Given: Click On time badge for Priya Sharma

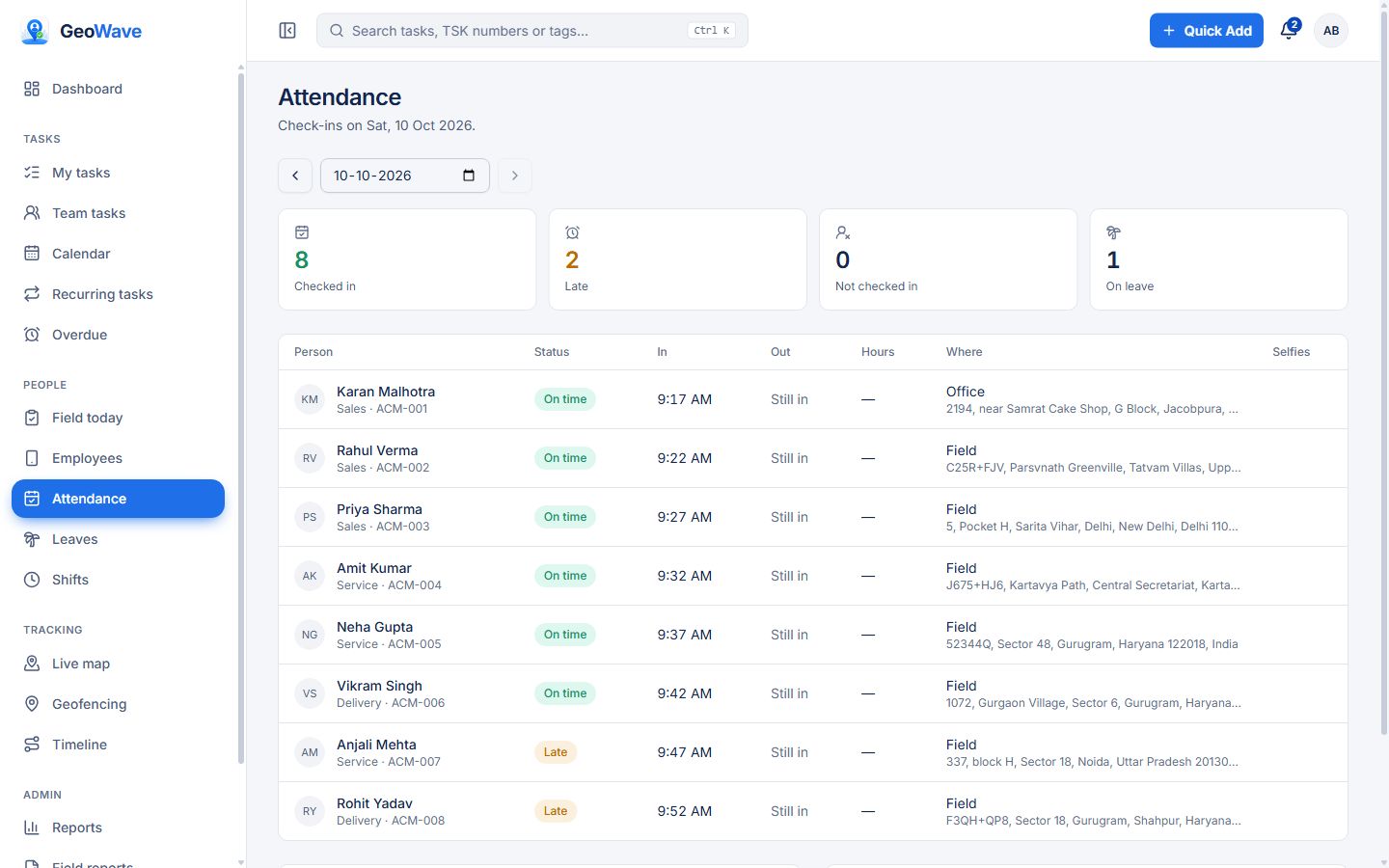Looking at the screenshot, I should [565, 517].
